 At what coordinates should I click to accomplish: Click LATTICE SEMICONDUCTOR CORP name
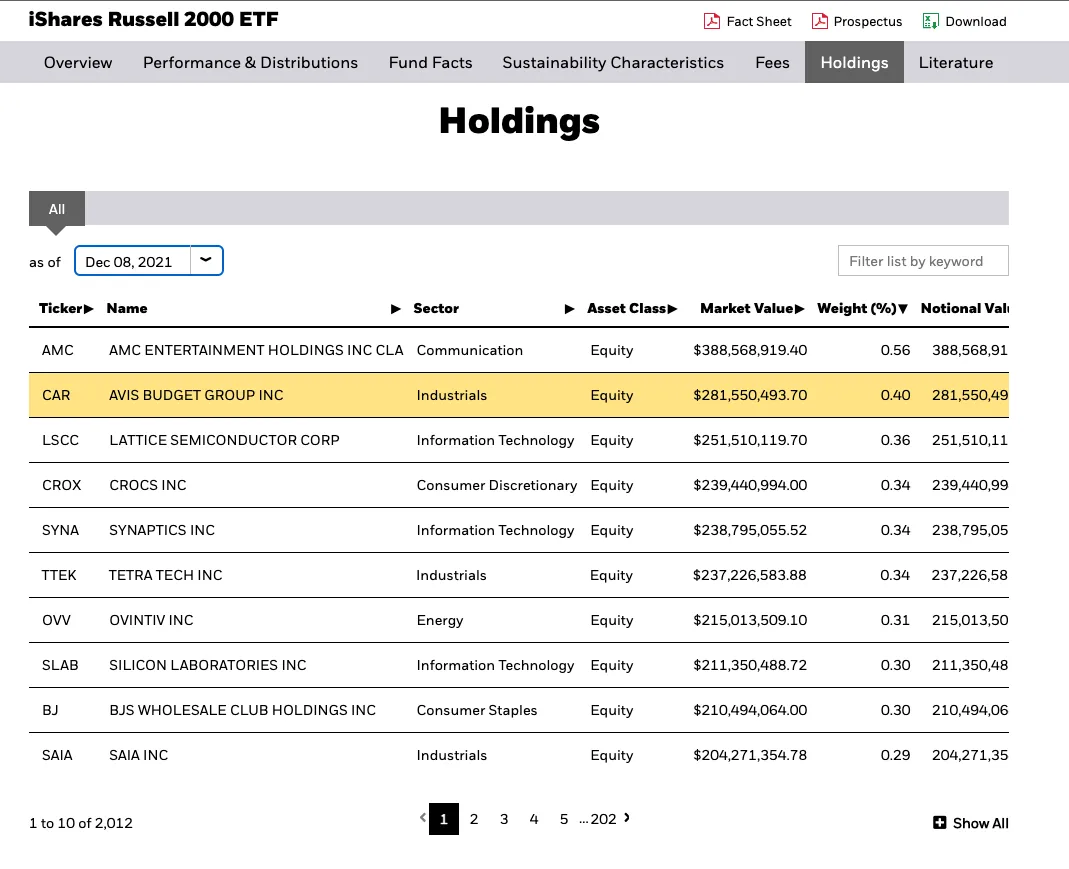(224, 440)
